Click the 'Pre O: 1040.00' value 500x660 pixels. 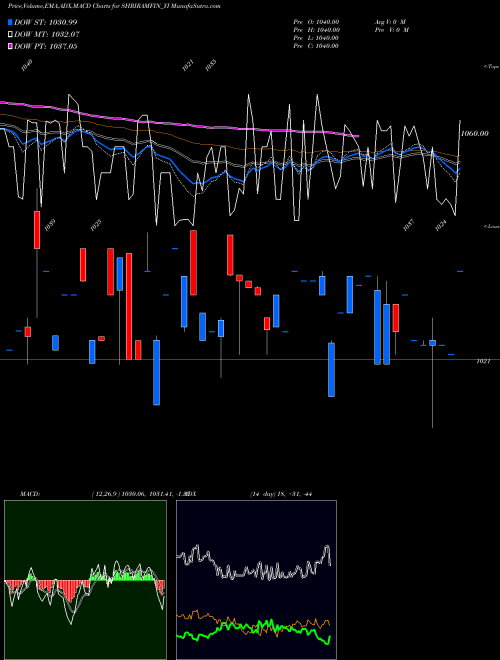tap(316, 22)
